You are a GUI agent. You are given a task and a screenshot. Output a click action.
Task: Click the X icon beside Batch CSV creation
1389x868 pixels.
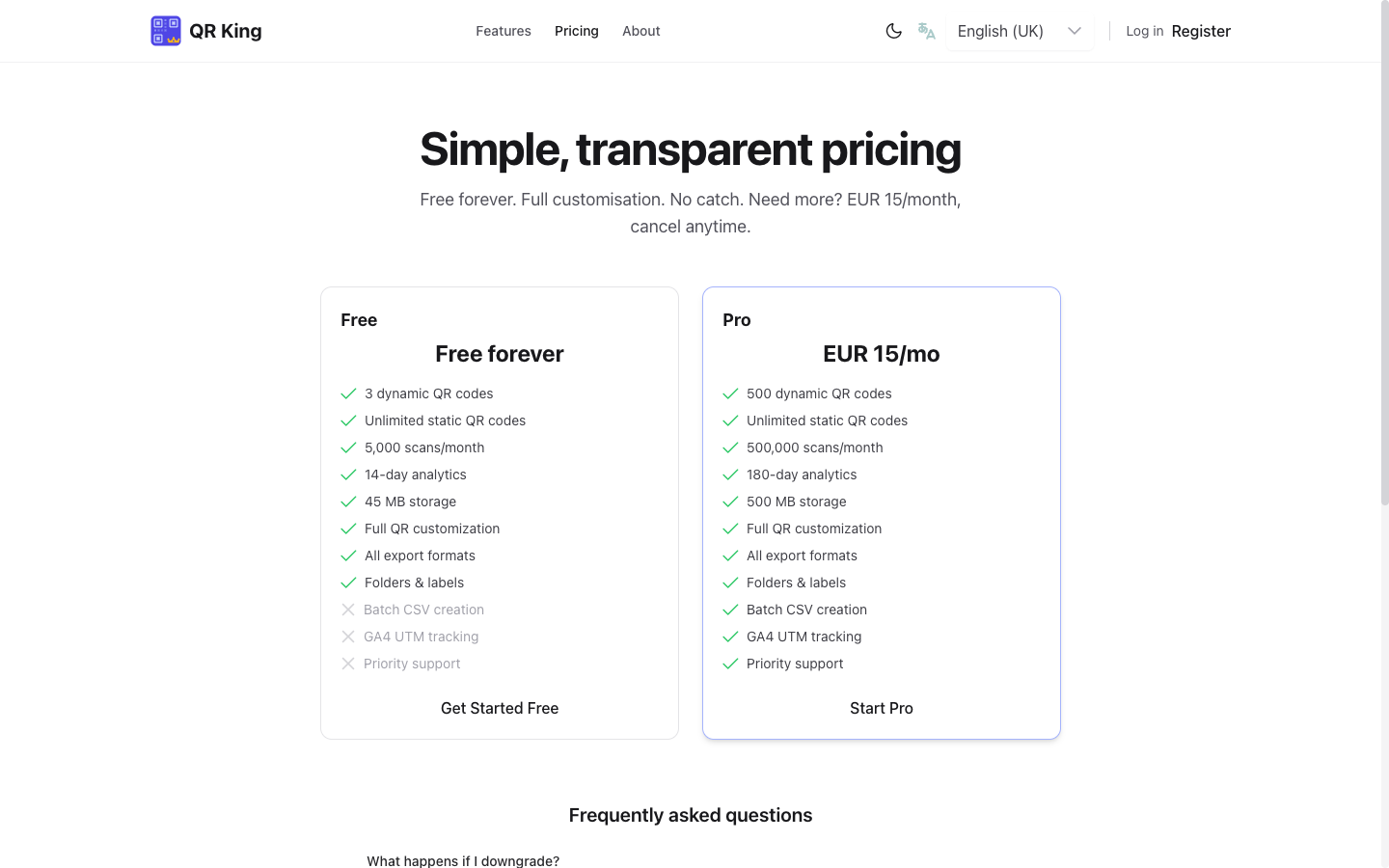tap(348, 610)
